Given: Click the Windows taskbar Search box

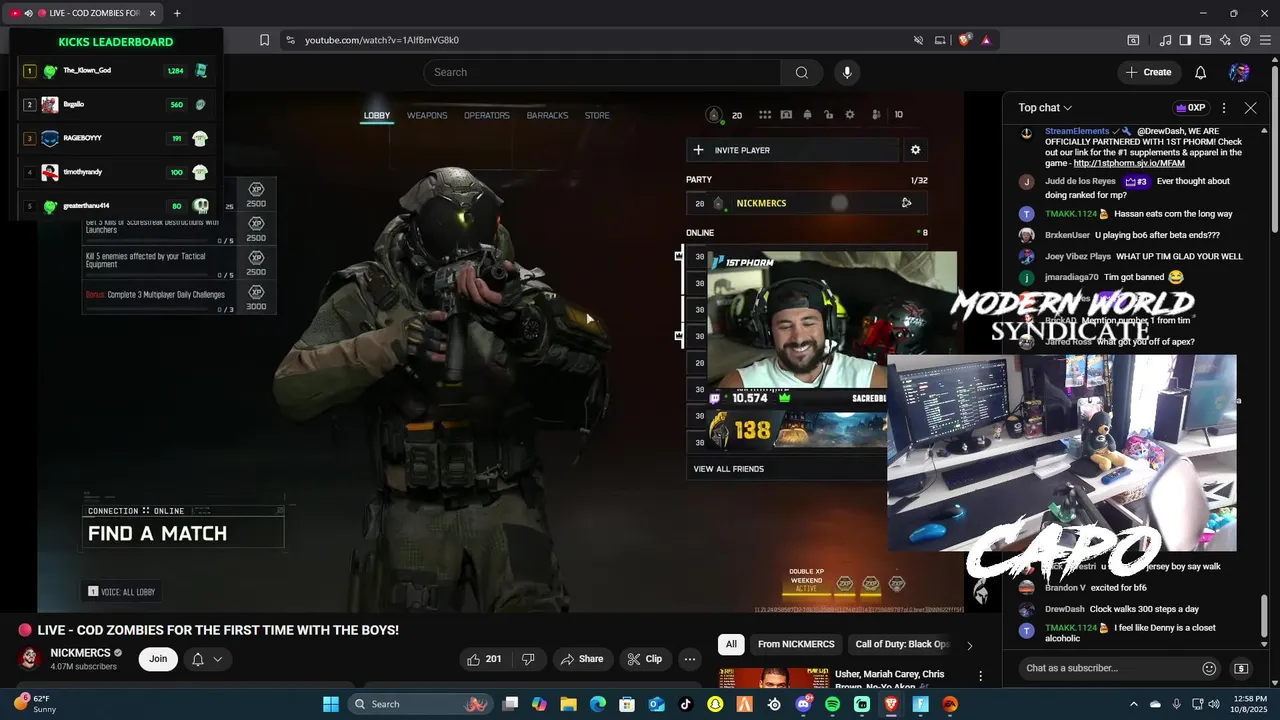Looking at the screenshot, I should tap(419, 704).
